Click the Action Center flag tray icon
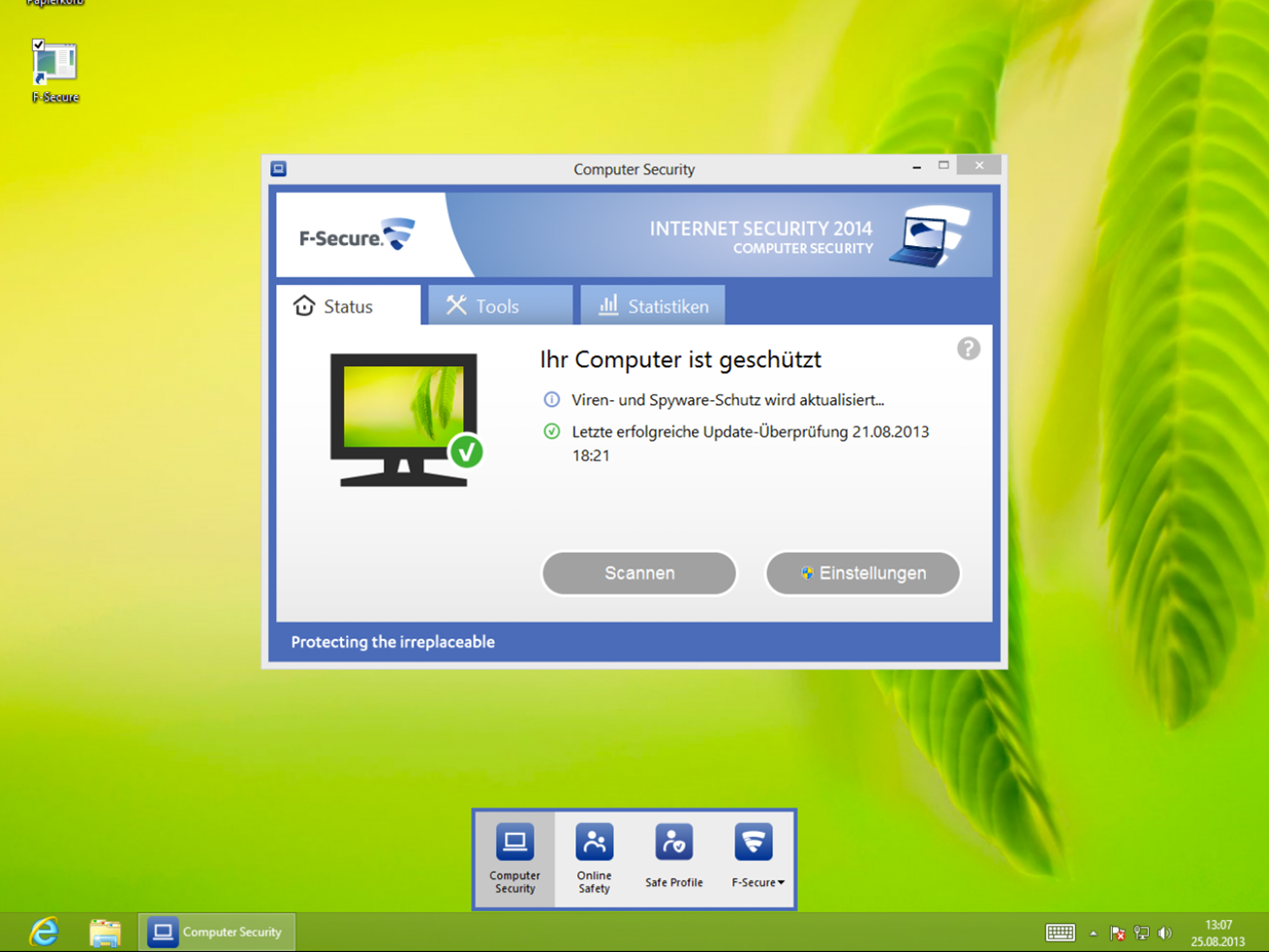The width and height of the screenshot is (1269, 952). [x=1117, y=934]
